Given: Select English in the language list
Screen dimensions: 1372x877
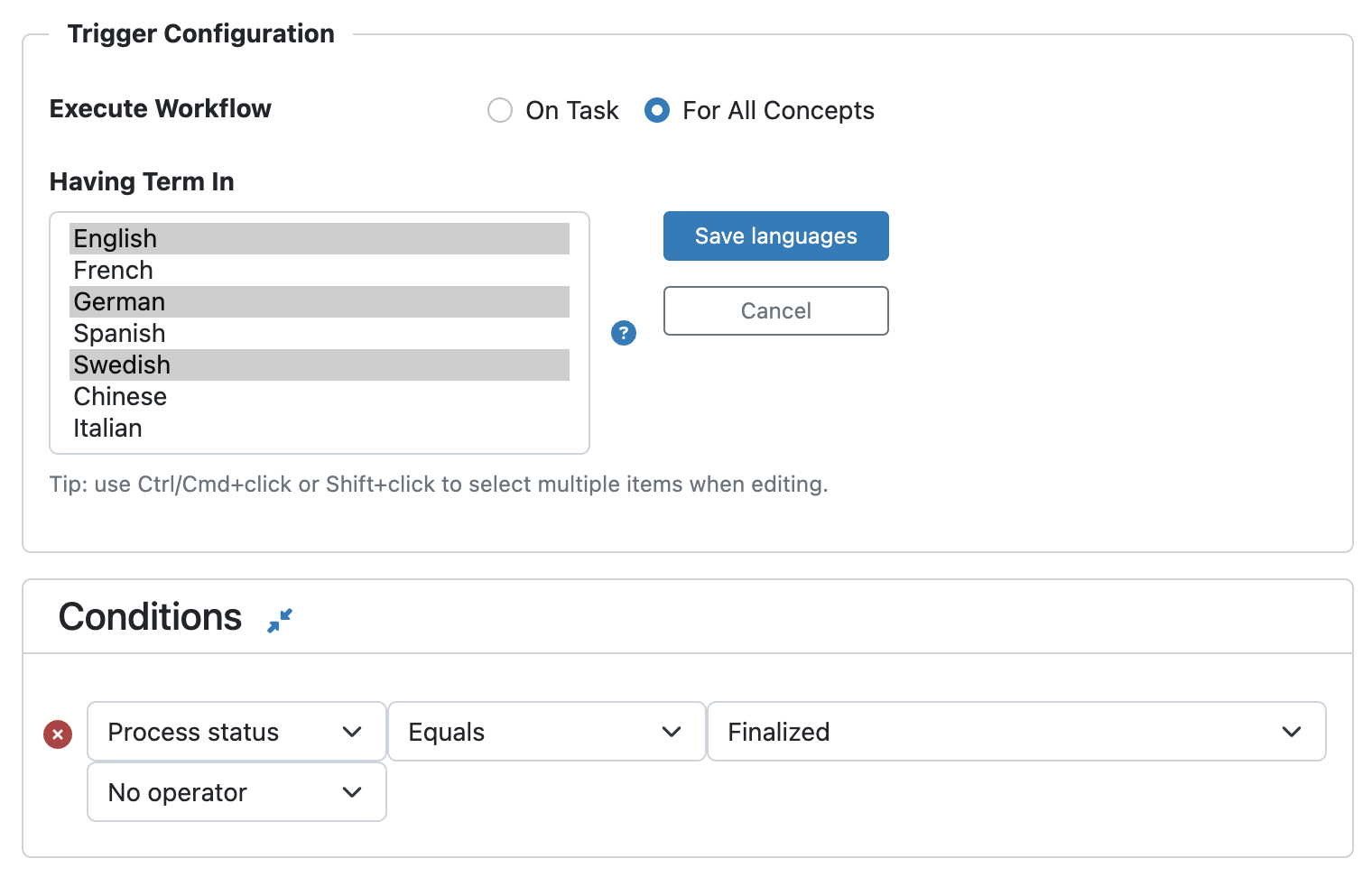Looking at the screenshot, I should pyautogui.click(x=320, y=238).
